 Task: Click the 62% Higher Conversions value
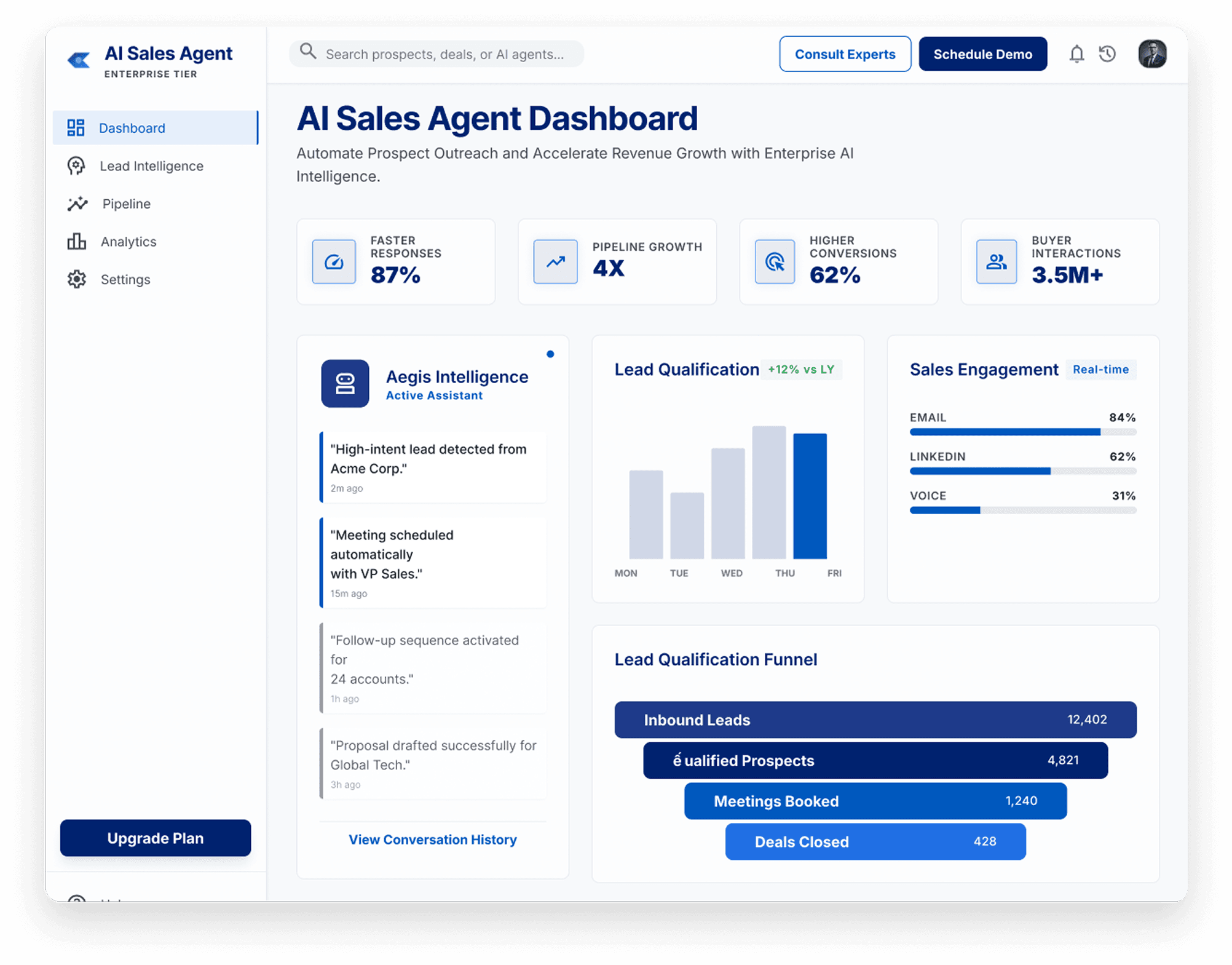pos(834,275)
